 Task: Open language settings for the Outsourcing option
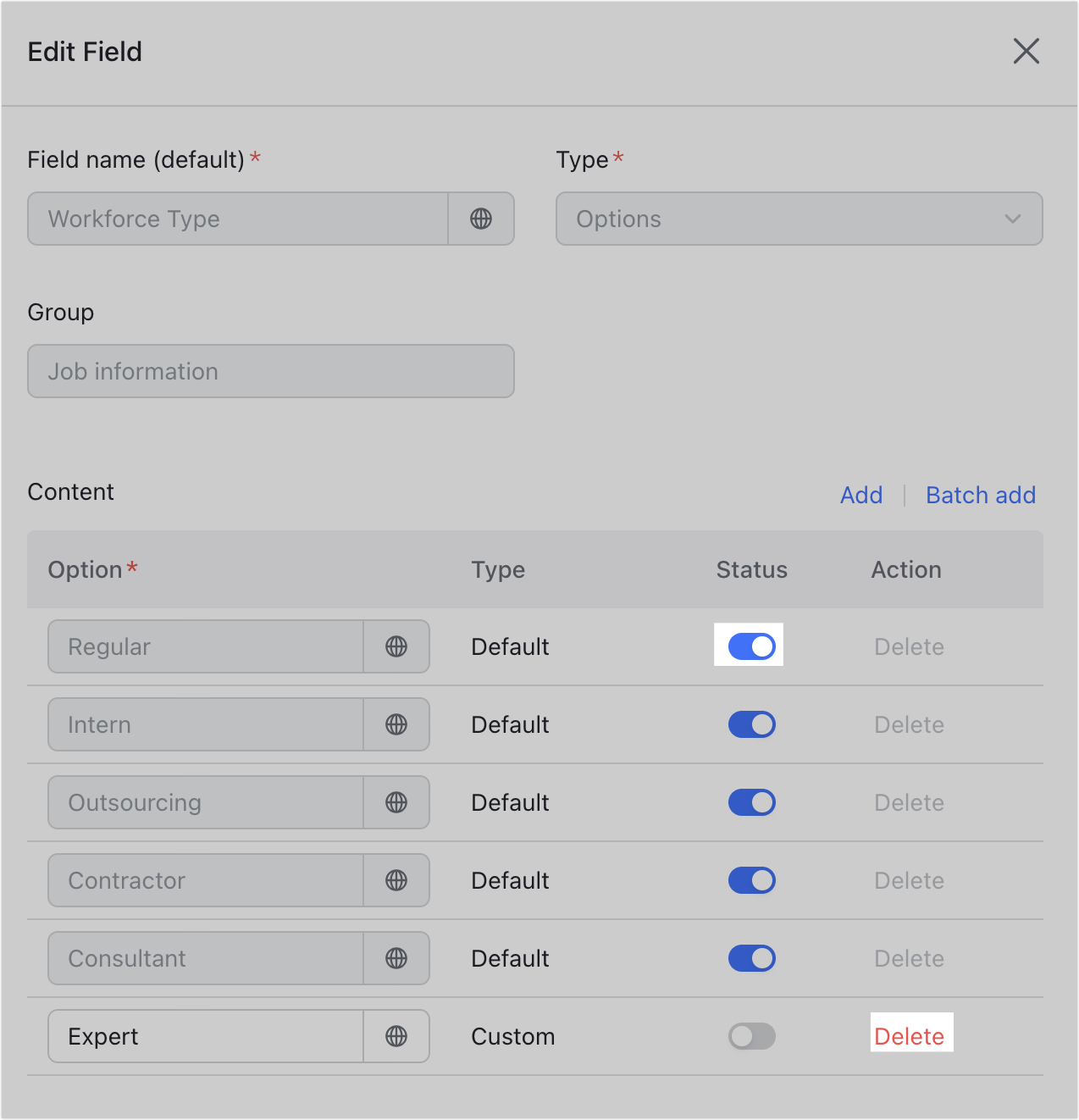396,802
